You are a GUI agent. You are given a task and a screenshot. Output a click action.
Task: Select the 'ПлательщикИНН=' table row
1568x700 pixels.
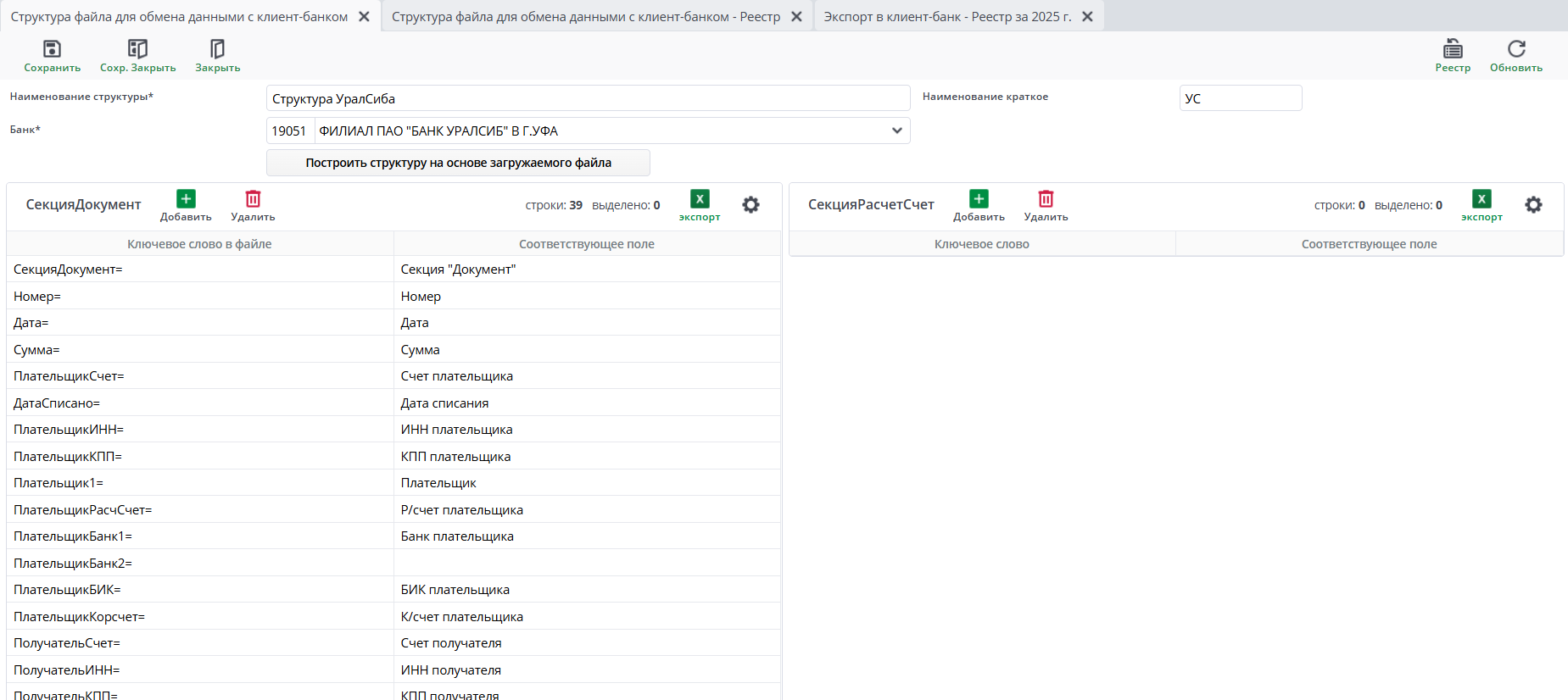point(200,430)
